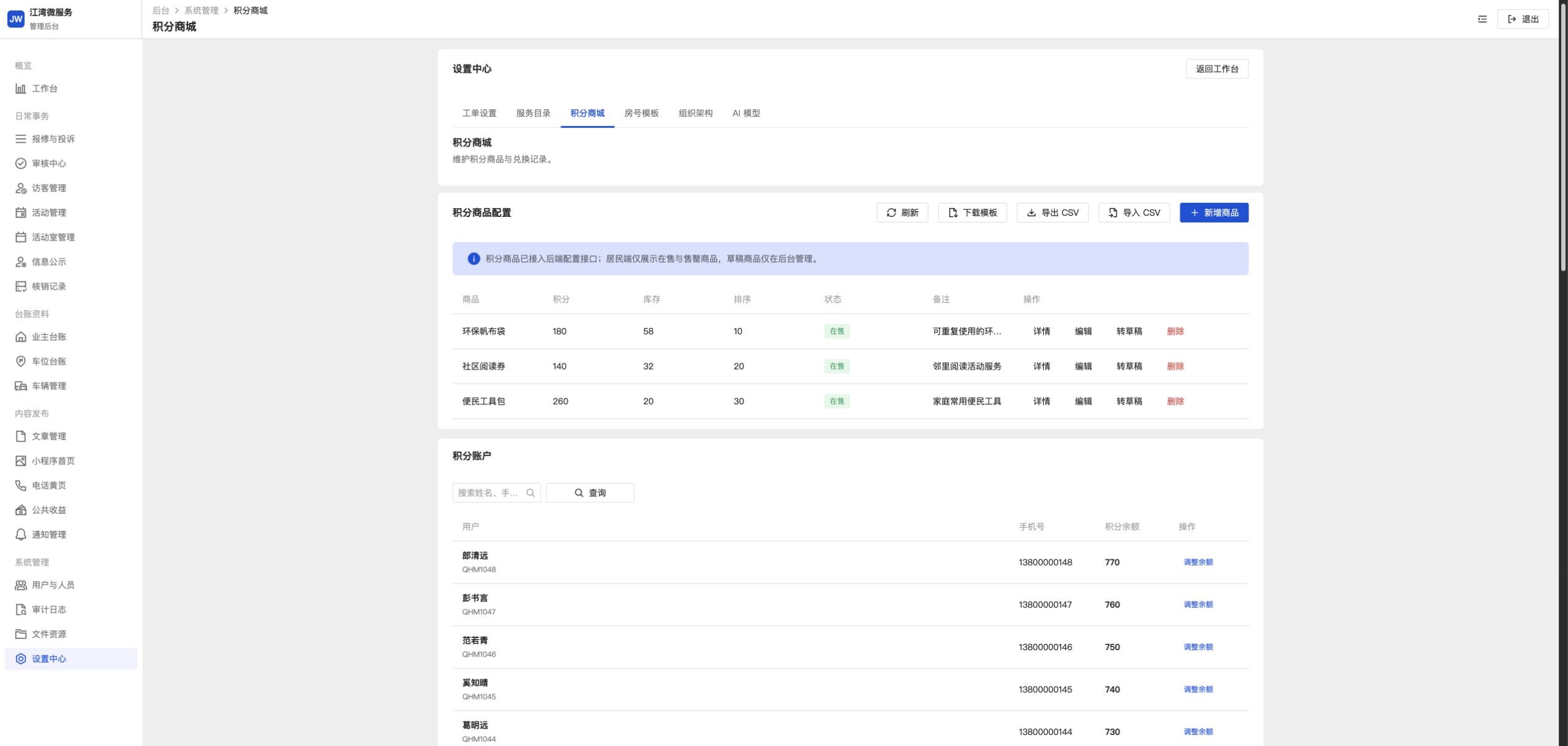The height and width of the screenshot is (746, 1568).
Task: Open 公共收益 sidebar entry
Action: [x=71, y=510]
